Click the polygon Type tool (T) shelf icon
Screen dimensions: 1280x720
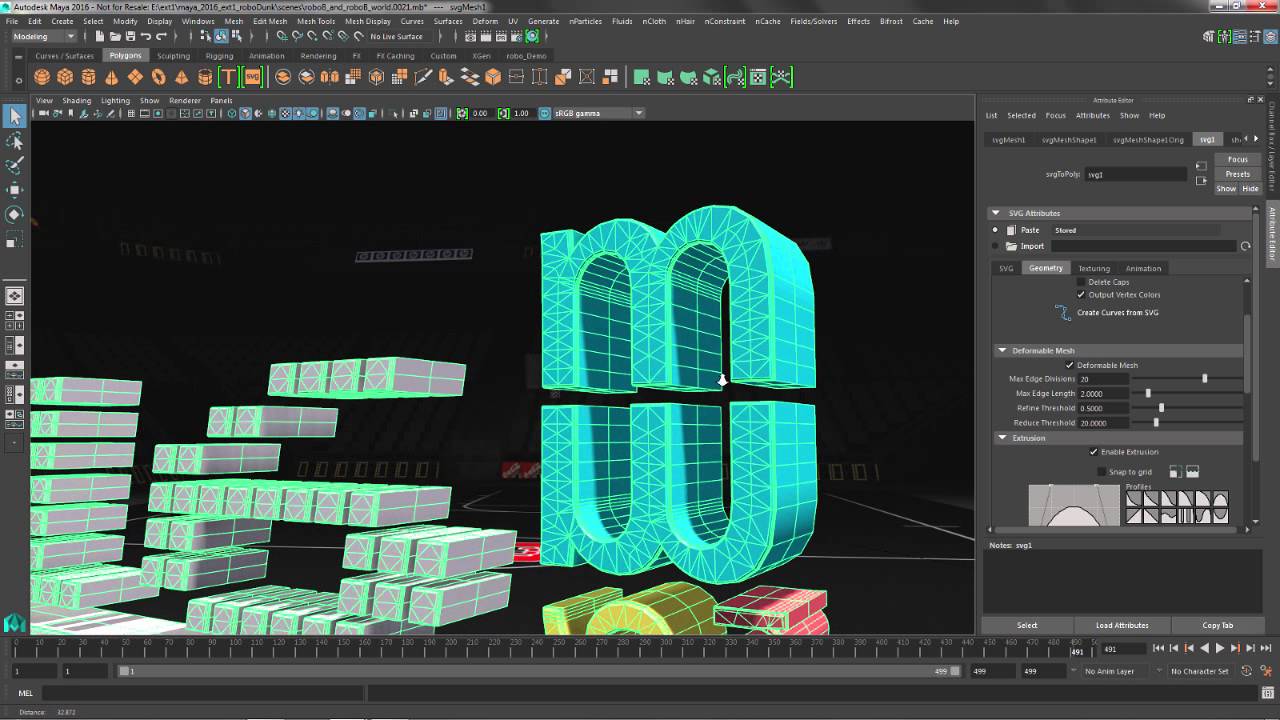coord(229,76)
